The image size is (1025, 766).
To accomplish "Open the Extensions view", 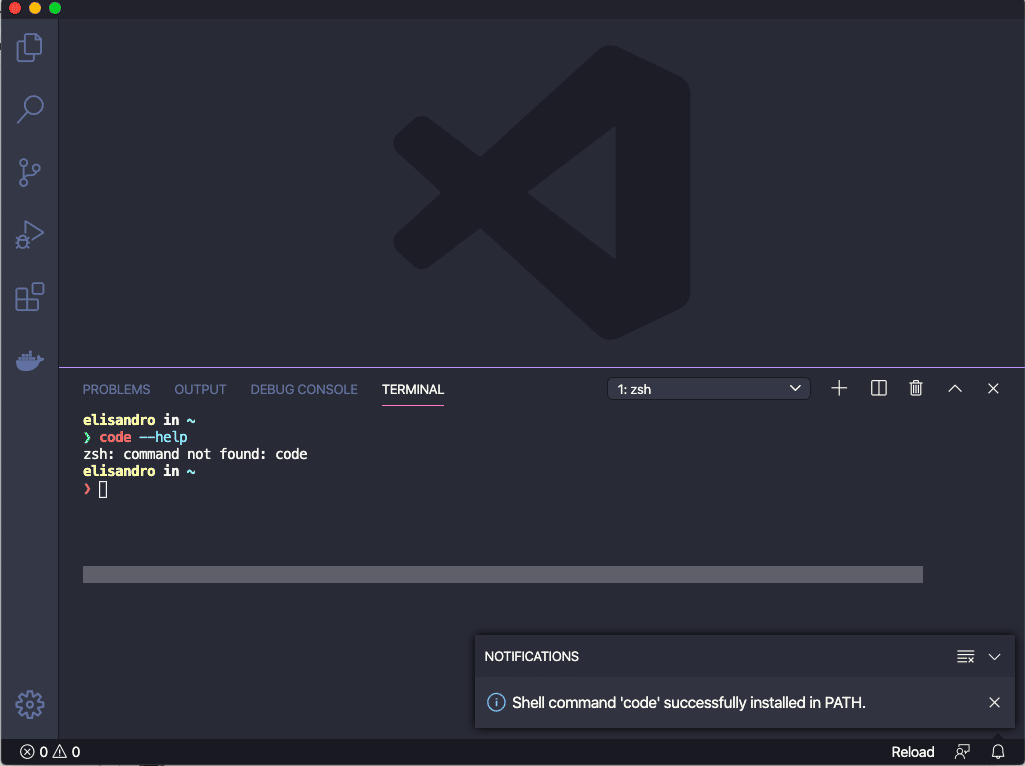I will [29, 297].
